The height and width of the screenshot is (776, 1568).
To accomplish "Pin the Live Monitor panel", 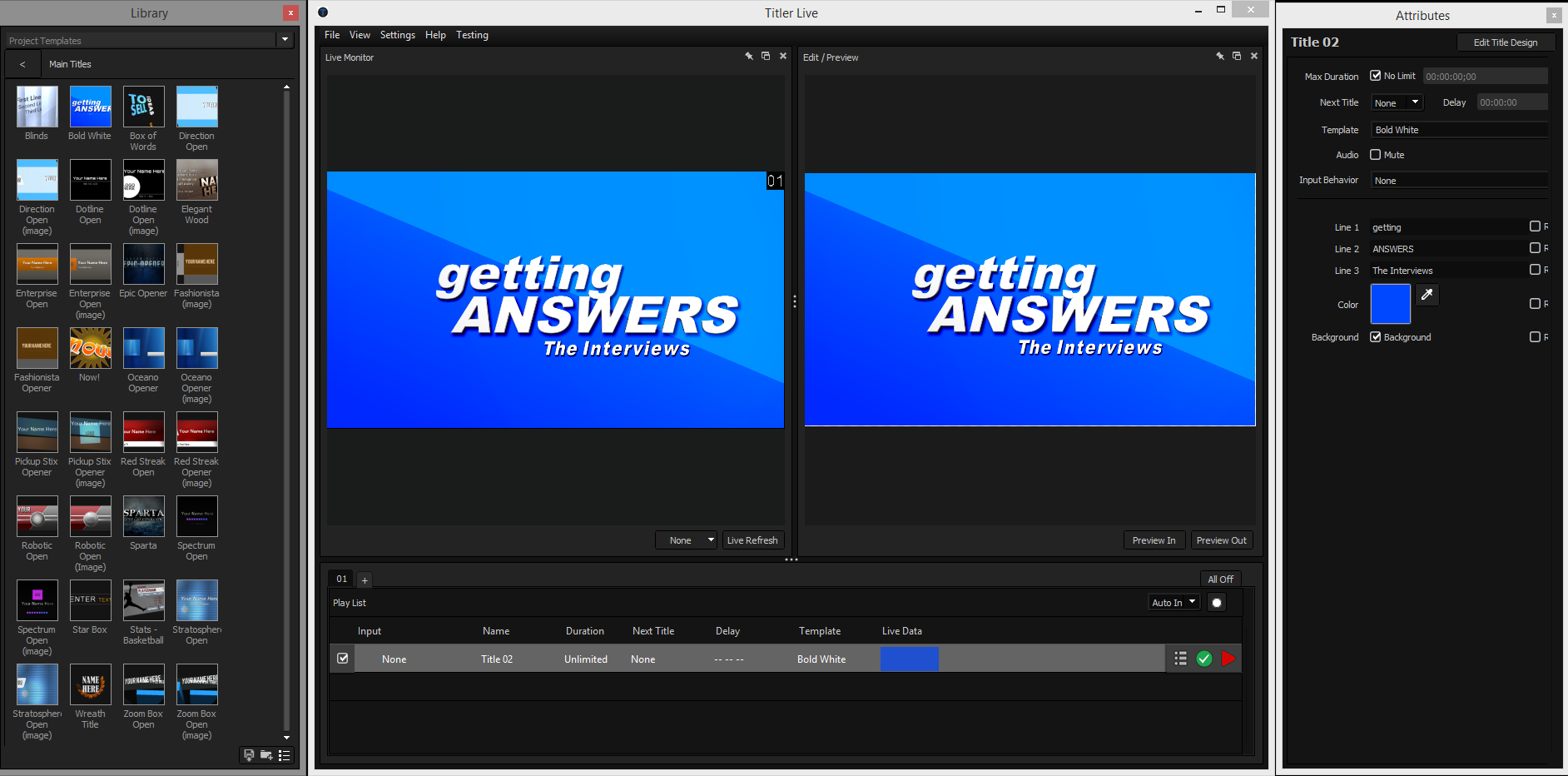I will pyautogui.click(x=749, y=57).
